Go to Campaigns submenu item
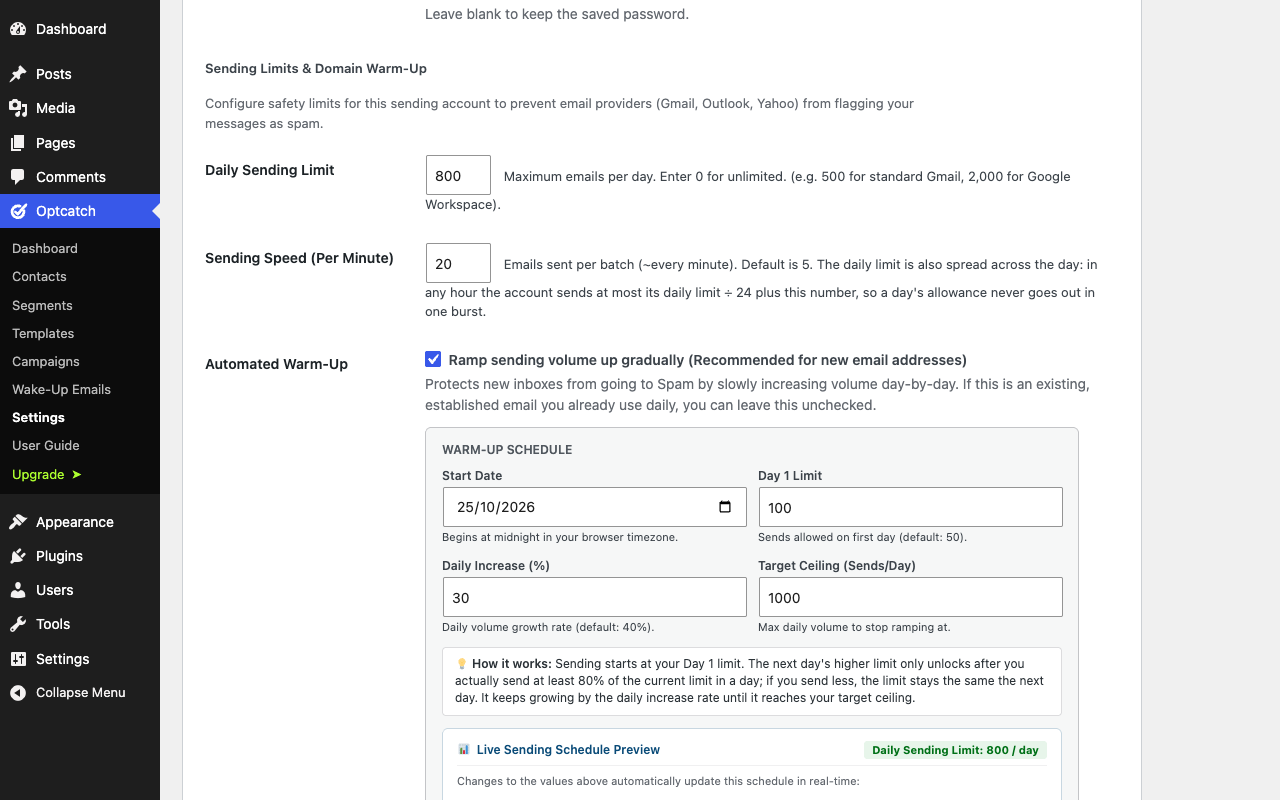 (x=46, y=361)
